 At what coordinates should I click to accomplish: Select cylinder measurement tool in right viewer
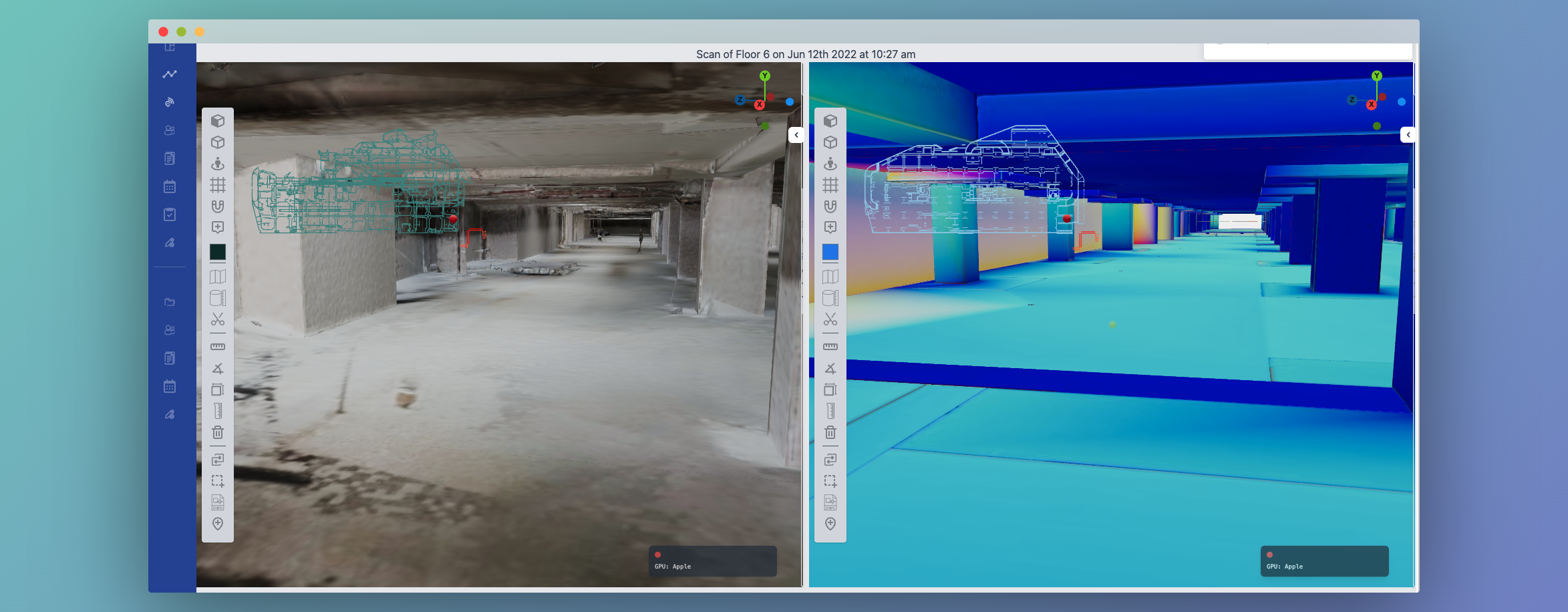[830, 298]
